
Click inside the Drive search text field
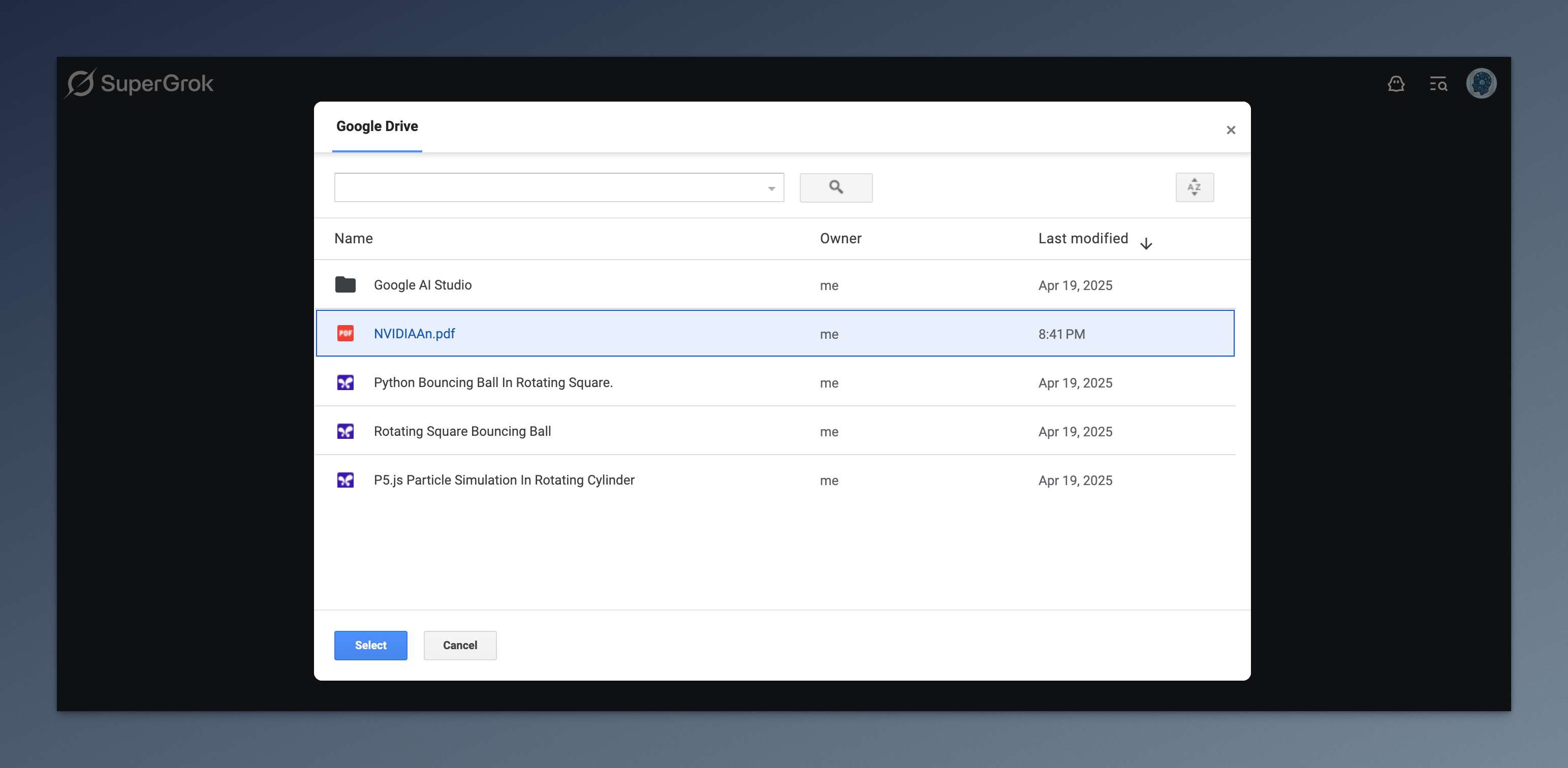point(548,187)
